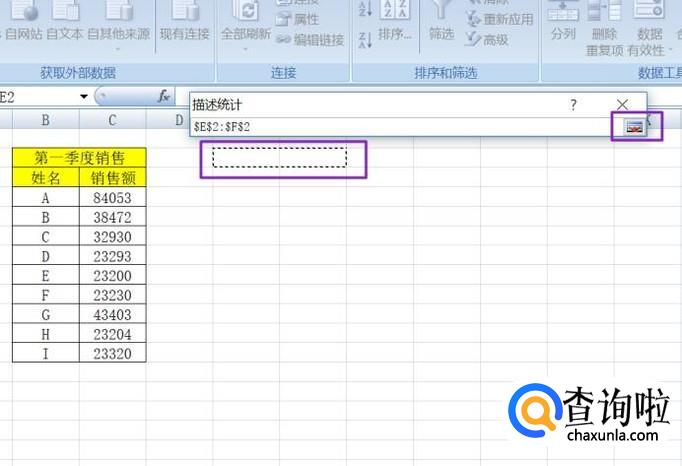Click the 现有连接 existing connections button

click(185, 22)
